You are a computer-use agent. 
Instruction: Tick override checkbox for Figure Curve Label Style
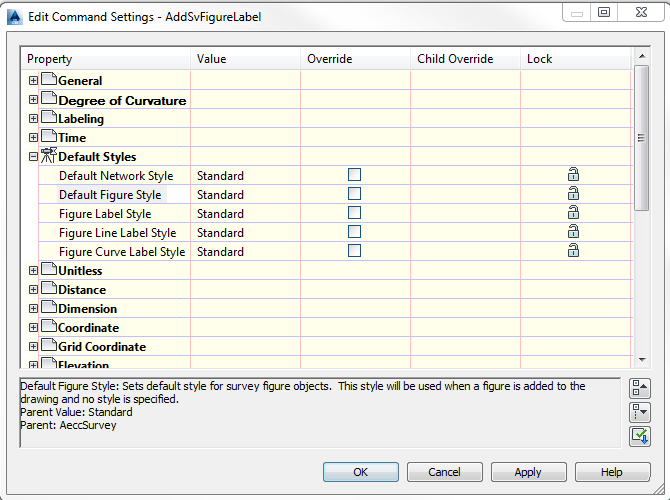(x=354, y=251)
